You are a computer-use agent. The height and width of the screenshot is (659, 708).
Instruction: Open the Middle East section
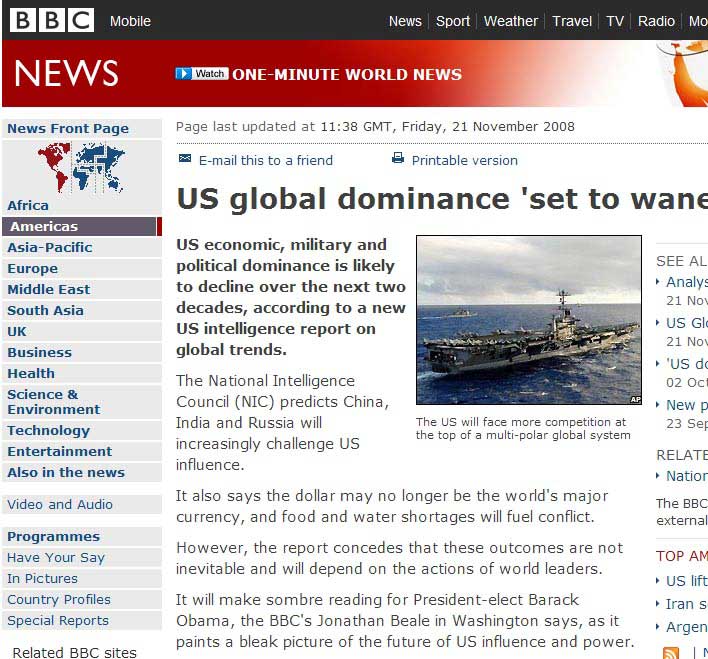tap(82, 290)
